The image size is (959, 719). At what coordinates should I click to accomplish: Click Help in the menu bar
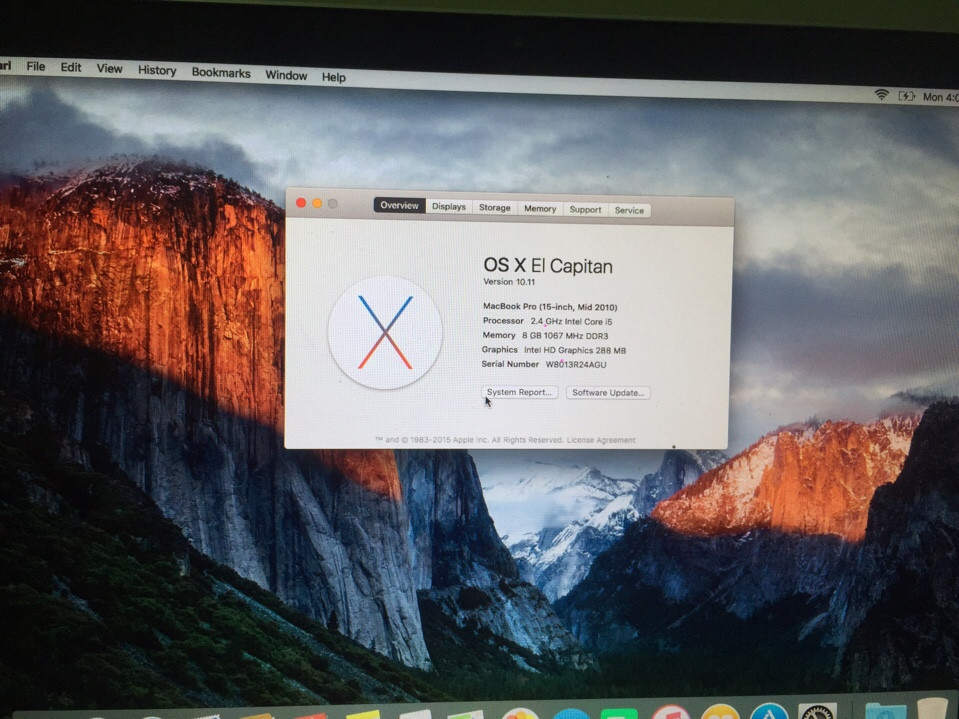(x=334, y=77)
